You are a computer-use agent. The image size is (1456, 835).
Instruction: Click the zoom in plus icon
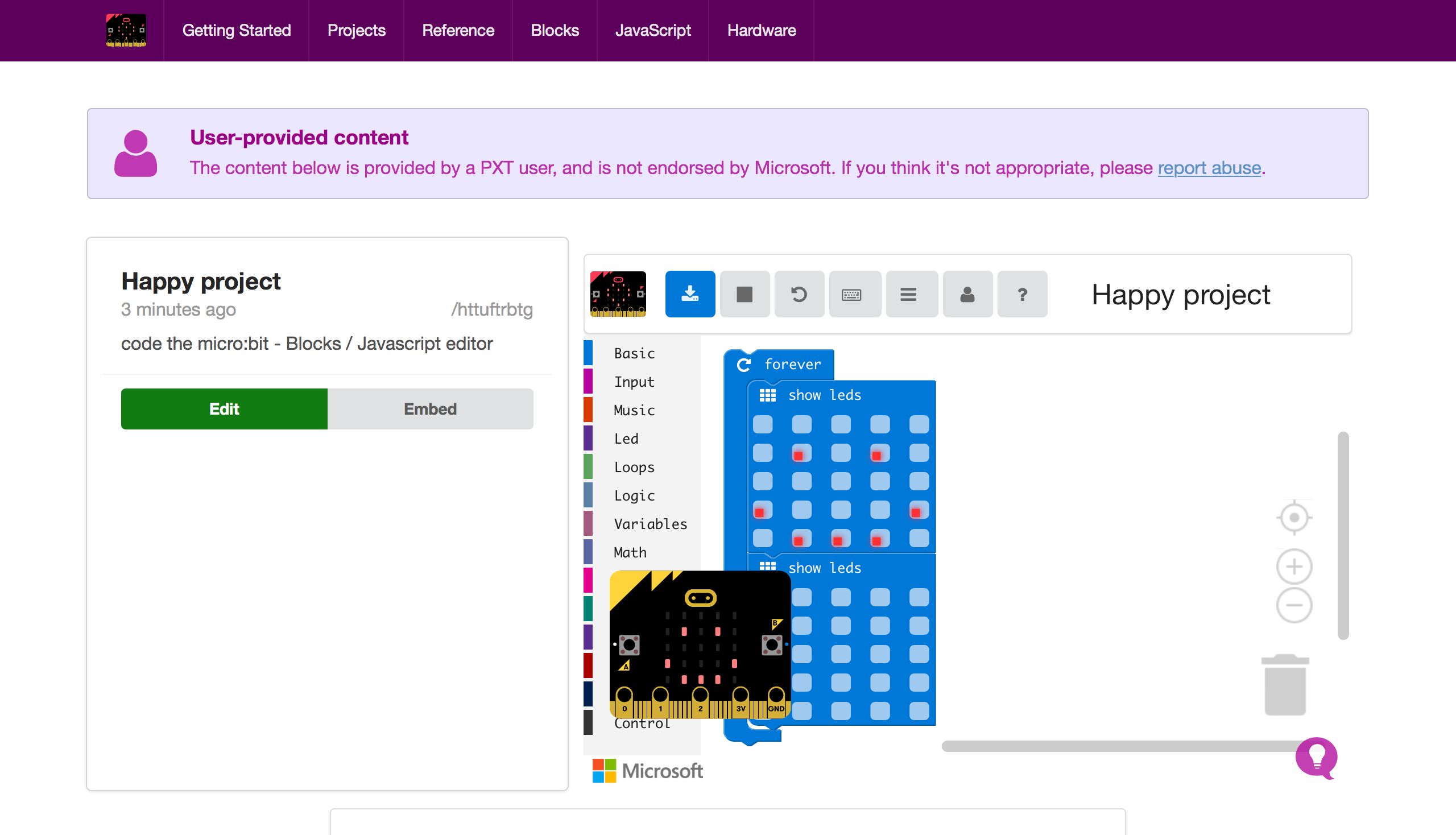point(1294,567)
